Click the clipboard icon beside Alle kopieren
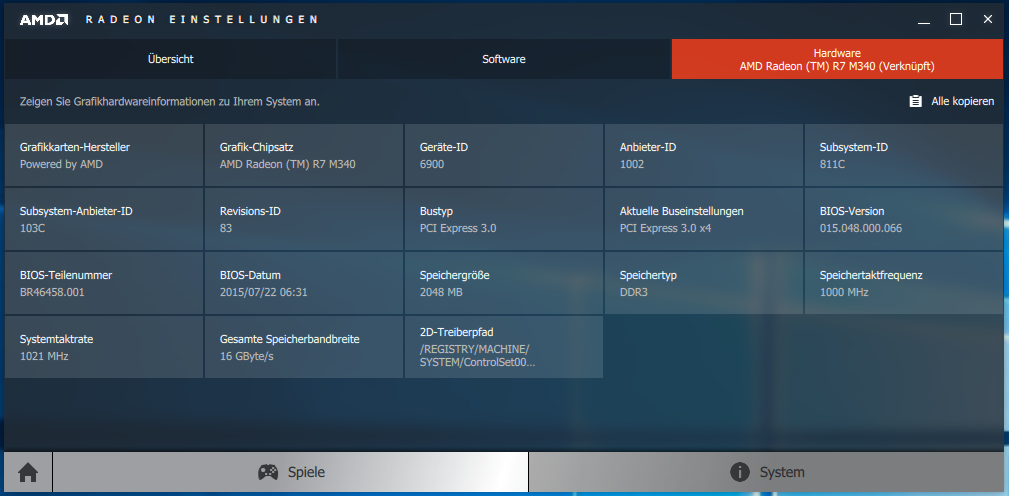 (915, 102)
